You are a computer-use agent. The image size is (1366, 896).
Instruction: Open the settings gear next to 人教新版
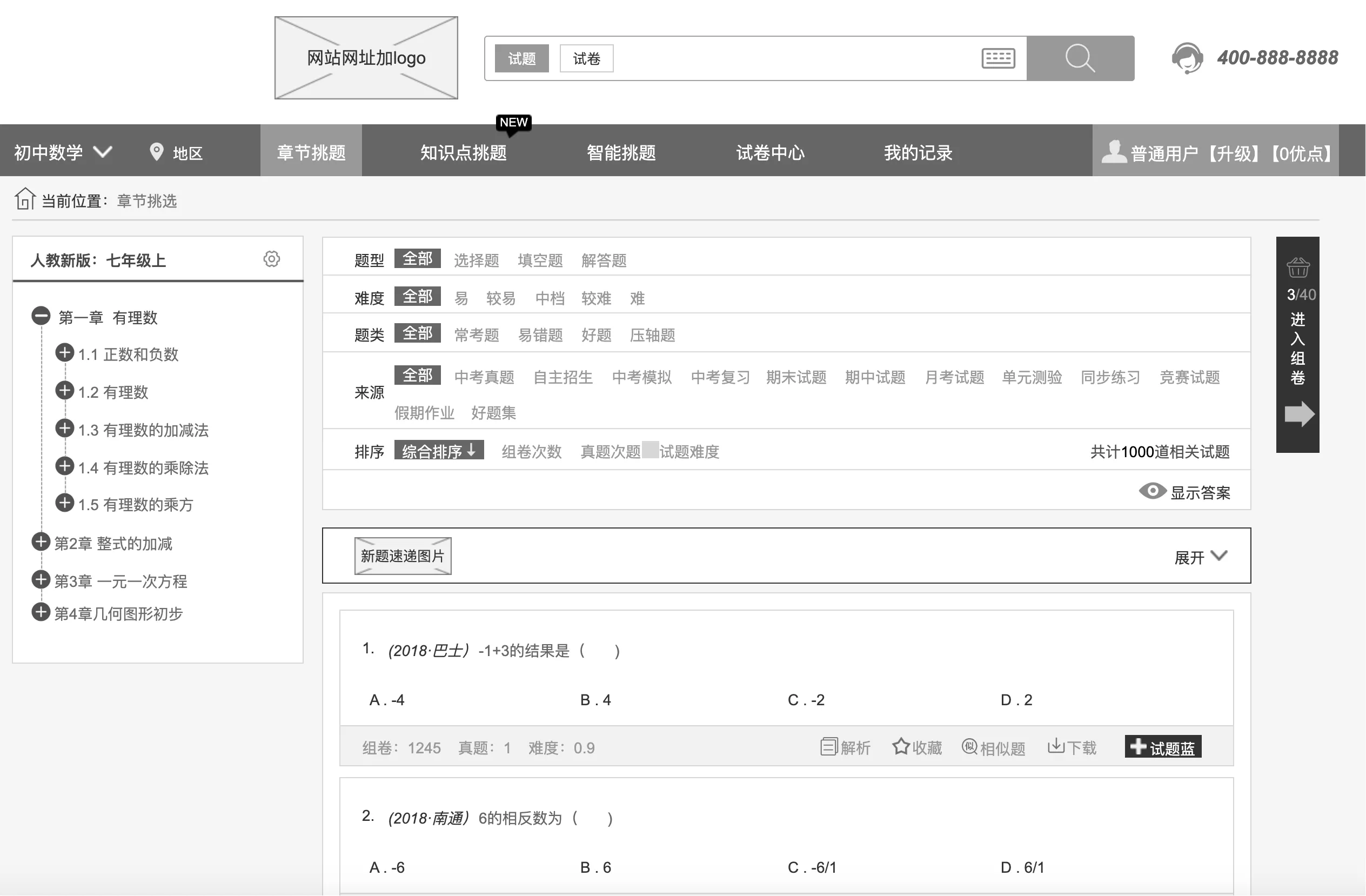(x=271, y=259)
